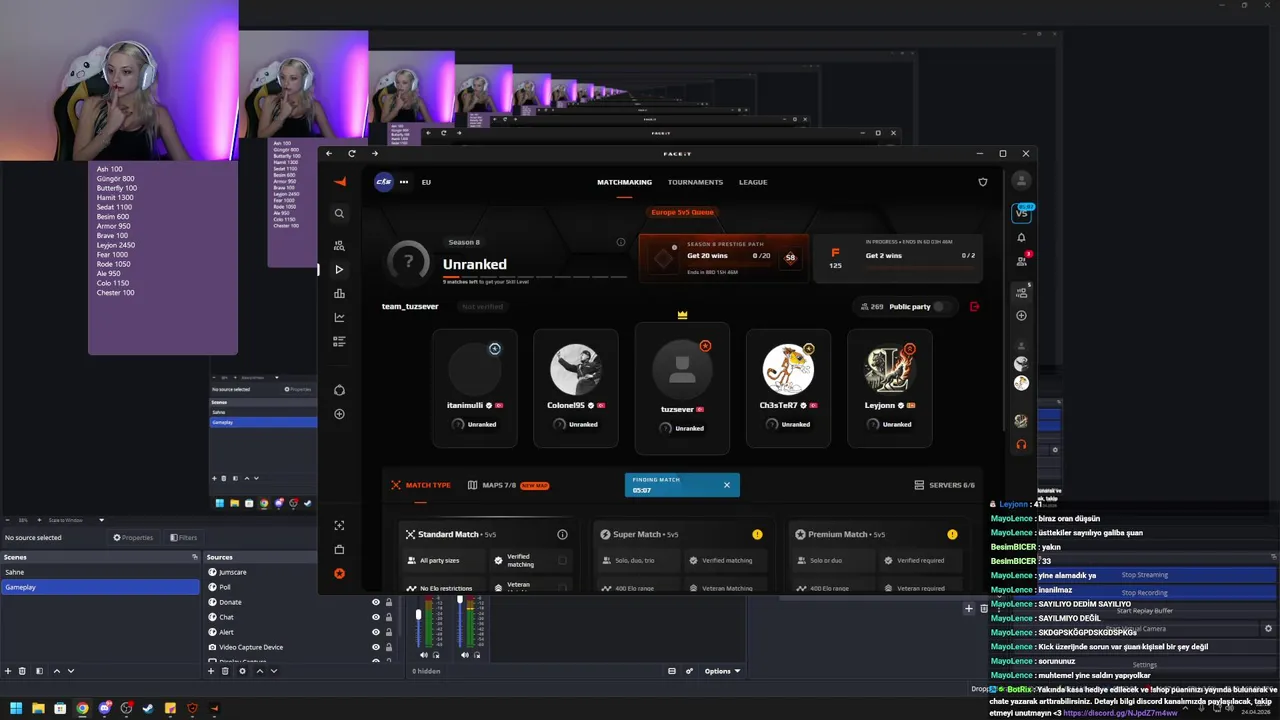The width and height of the screenshot is (1280, 720).
Task: Click Stop Streaming in OBS controls
Action: [x=1144, y=575]
